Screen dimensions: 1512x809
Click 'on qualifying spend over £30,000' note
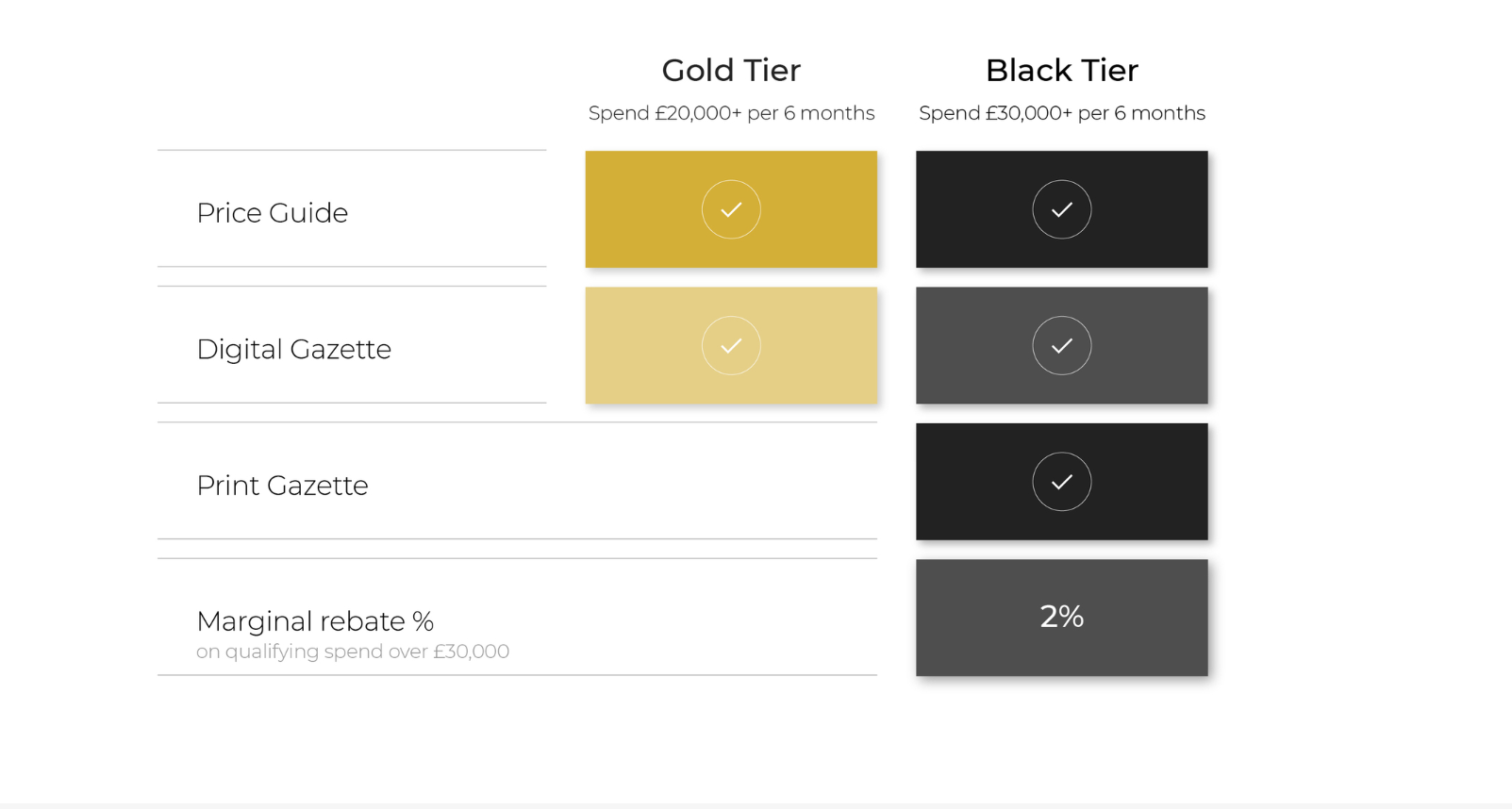pos(353,652)
